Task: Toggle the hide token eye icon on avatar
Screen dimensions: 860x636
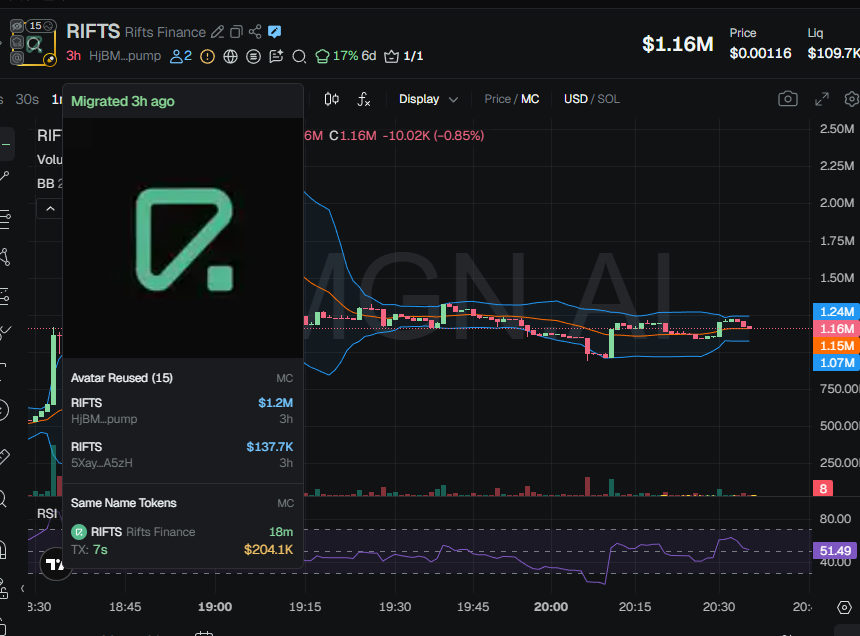Action: [x=18, y=26]
